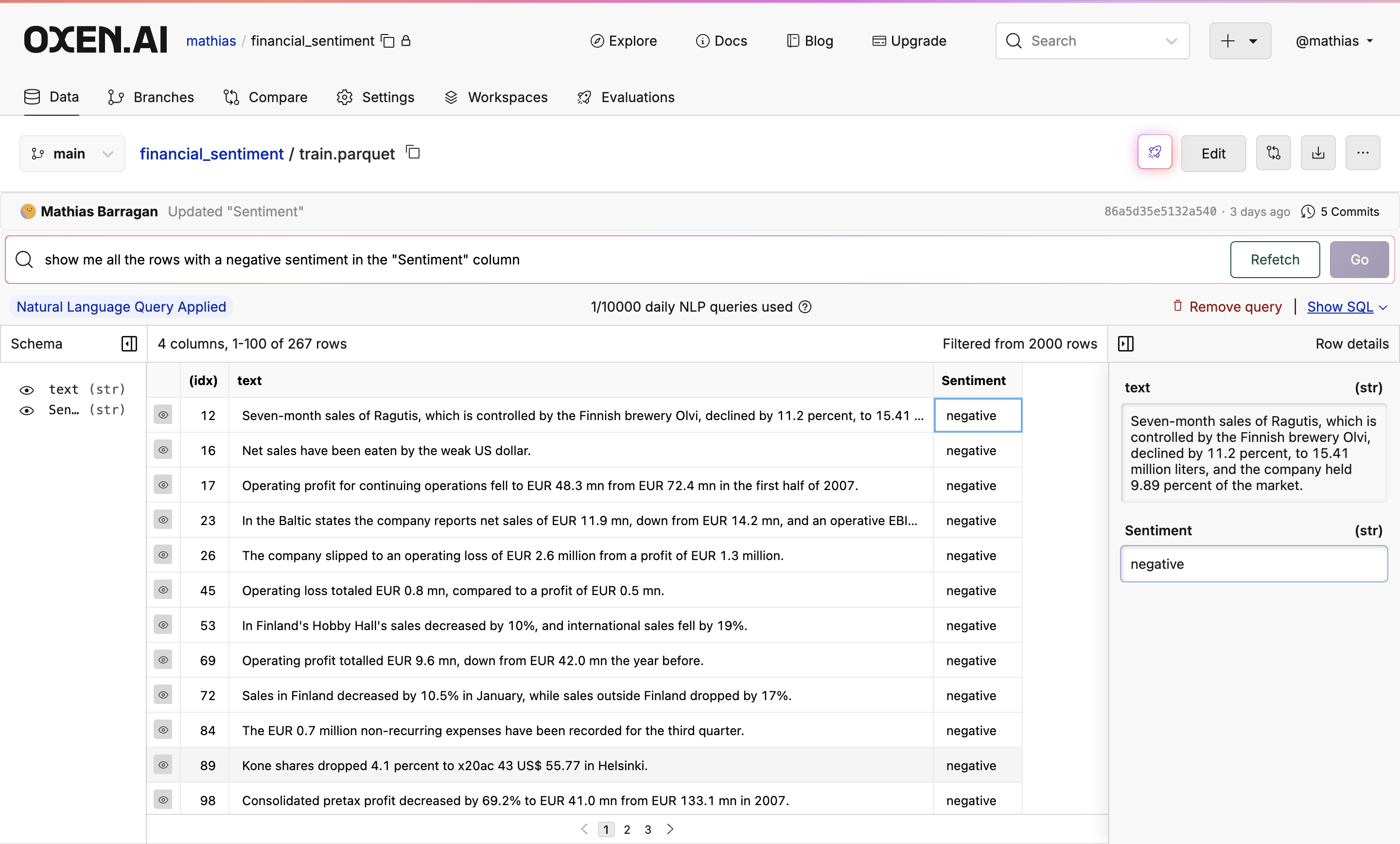Go to page 3 of results
The height and width of the screenshot is (844, 1400).
click(x=647, y=829)
